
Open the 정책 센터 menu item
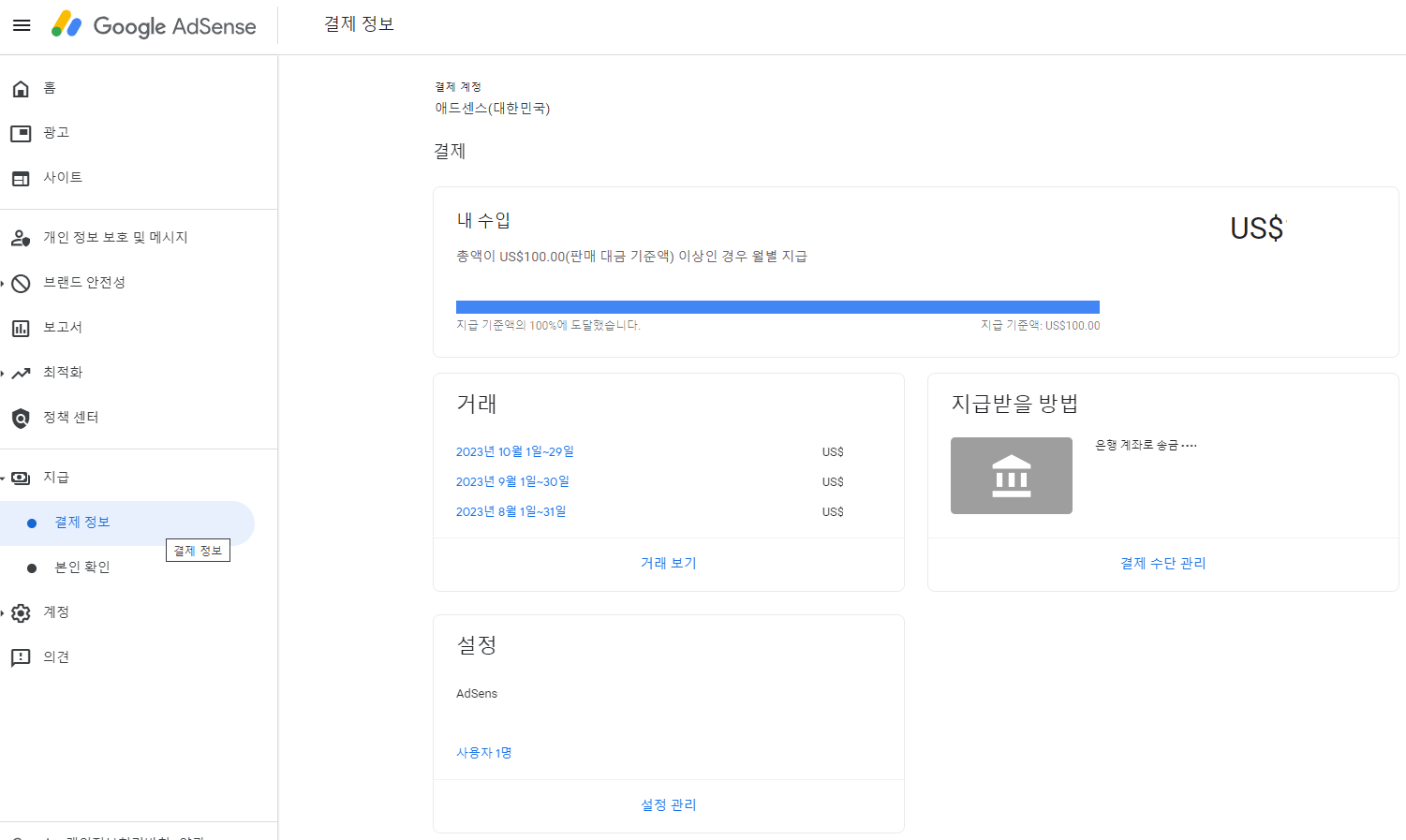point(139,418)
